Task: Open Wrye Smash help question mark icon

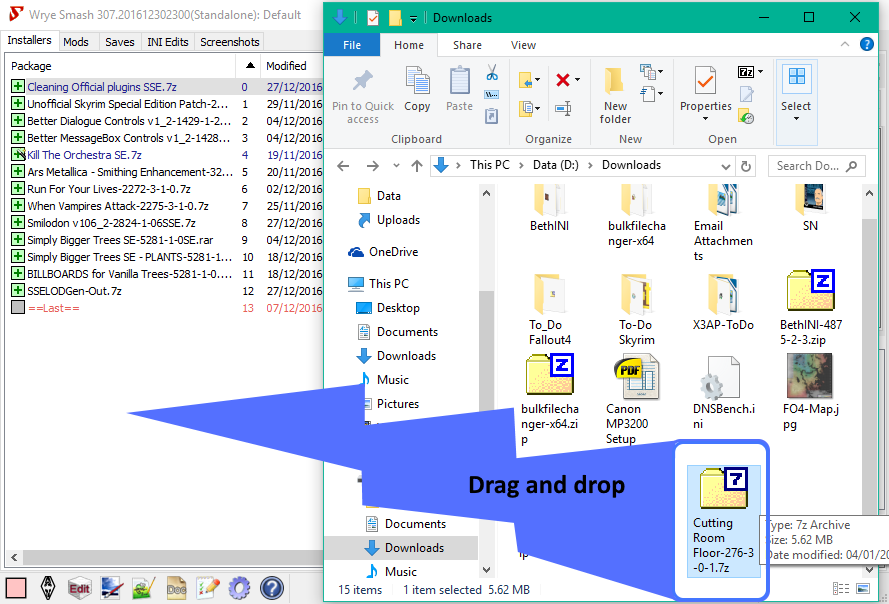Action: coord(271,588)
